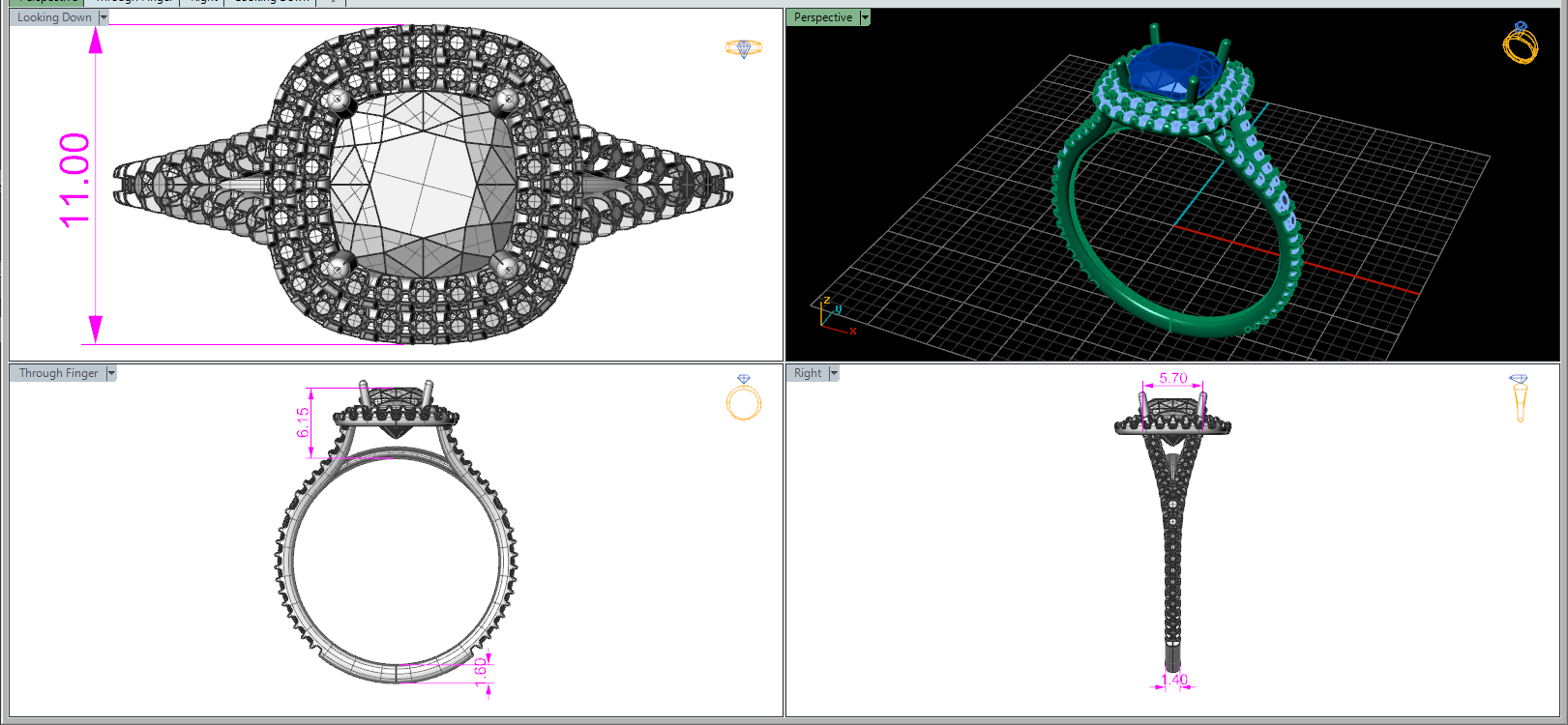Click the Perspective viewport title

823,17
